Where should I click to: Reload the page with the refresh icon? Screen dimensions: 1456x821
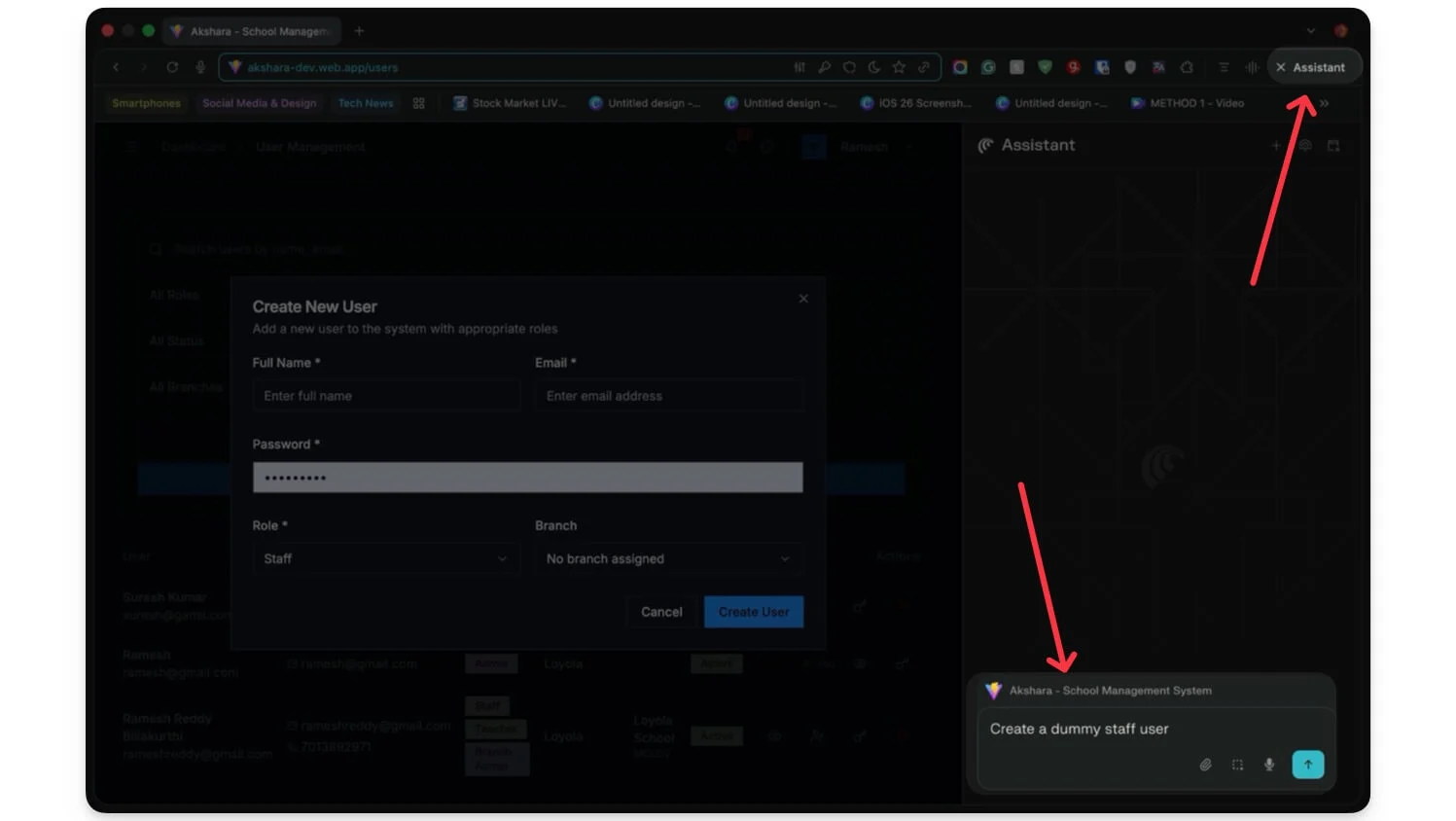[x=172, y=67]
